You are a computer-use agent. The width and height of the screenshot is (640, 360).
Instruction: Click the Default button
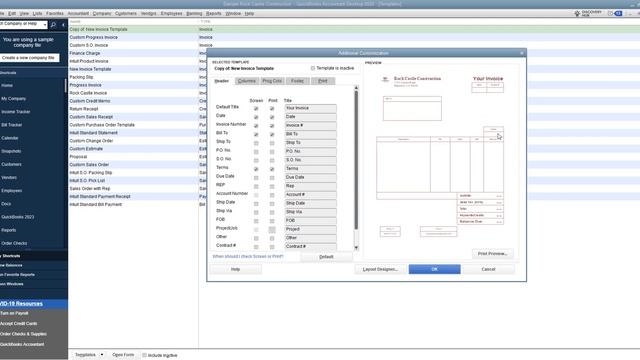pos(326,257)
